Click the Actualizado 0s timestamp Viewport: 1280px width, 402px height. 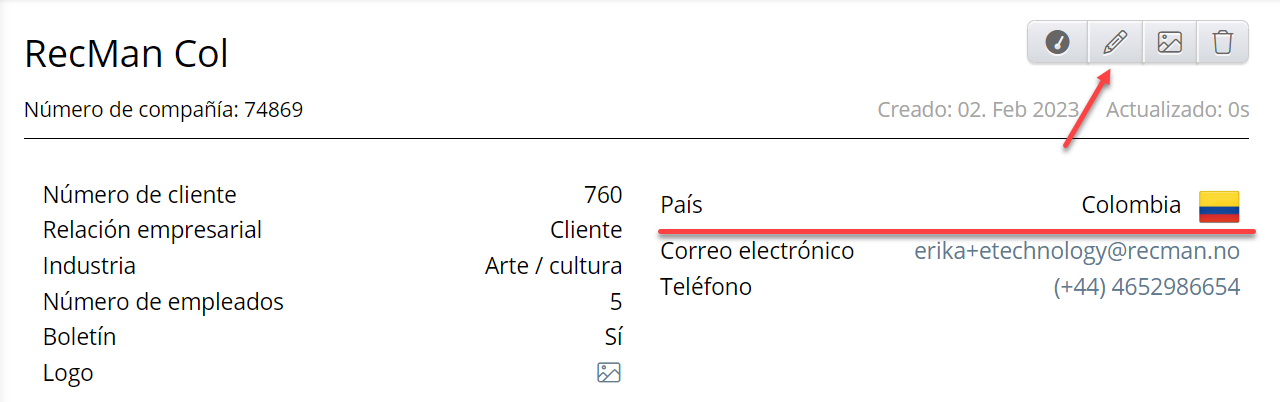[x=1177, y=109]
